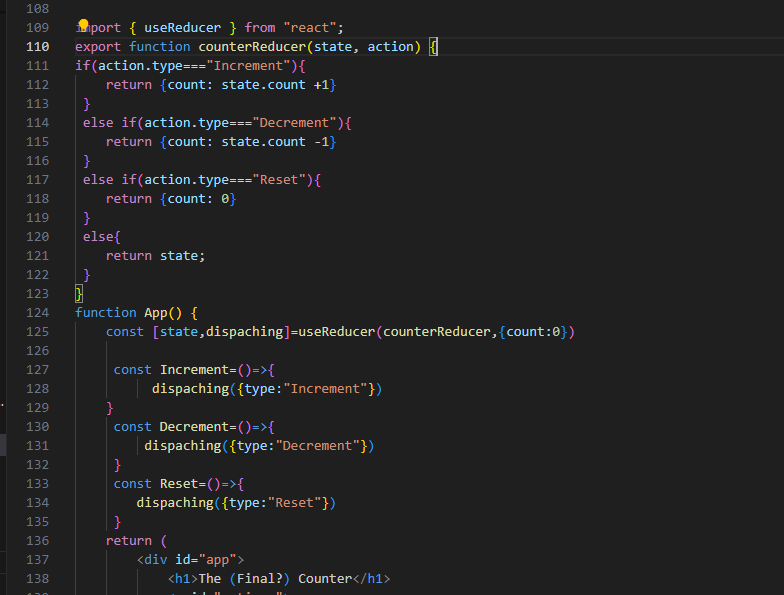784x595 pixels.
Task: Click the yellow lightbulb quick-fix icon
Action: (x=84, y=24)
